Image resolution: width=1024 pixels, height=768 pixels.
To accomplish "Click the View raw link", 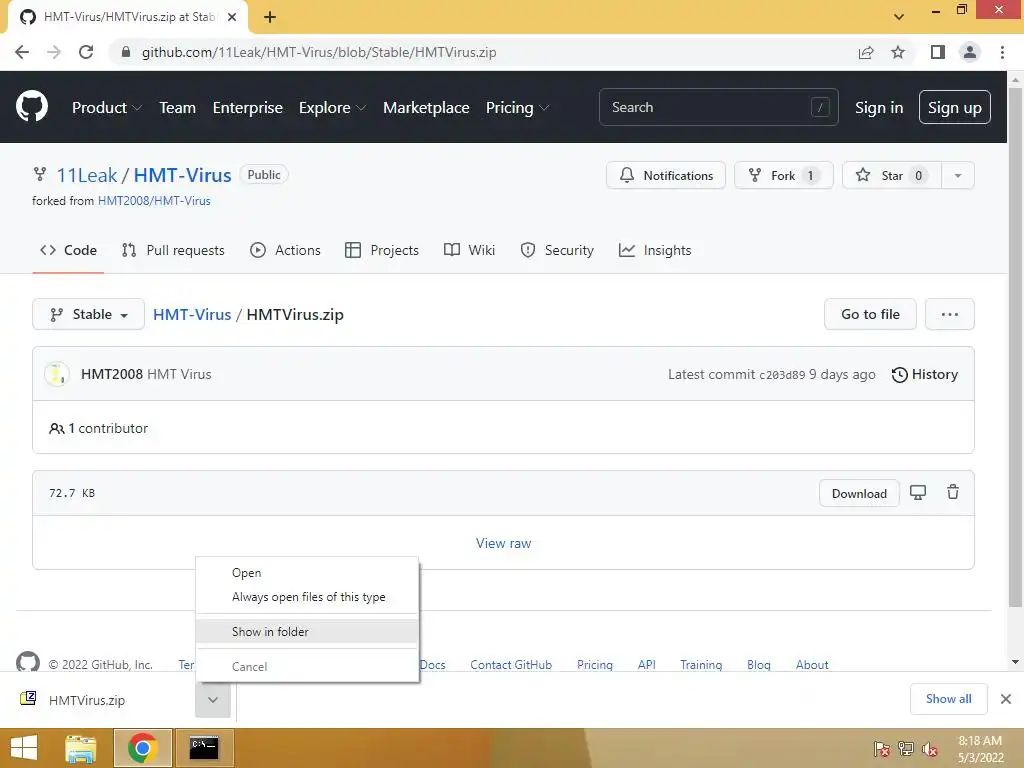I will [503, 543].
